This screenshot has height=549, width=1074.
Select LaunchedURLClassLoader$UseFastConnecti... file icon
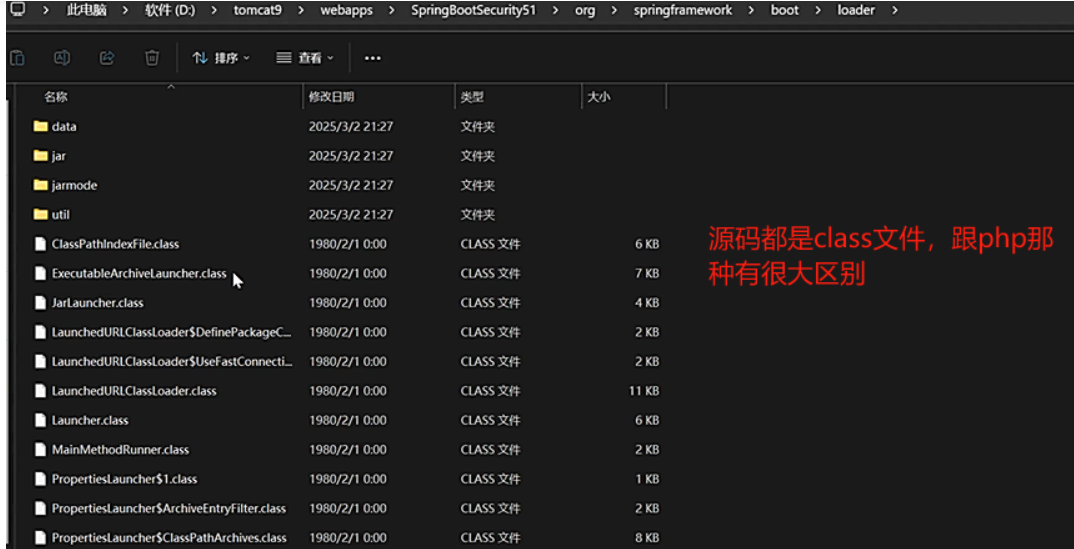coord(41,361)
